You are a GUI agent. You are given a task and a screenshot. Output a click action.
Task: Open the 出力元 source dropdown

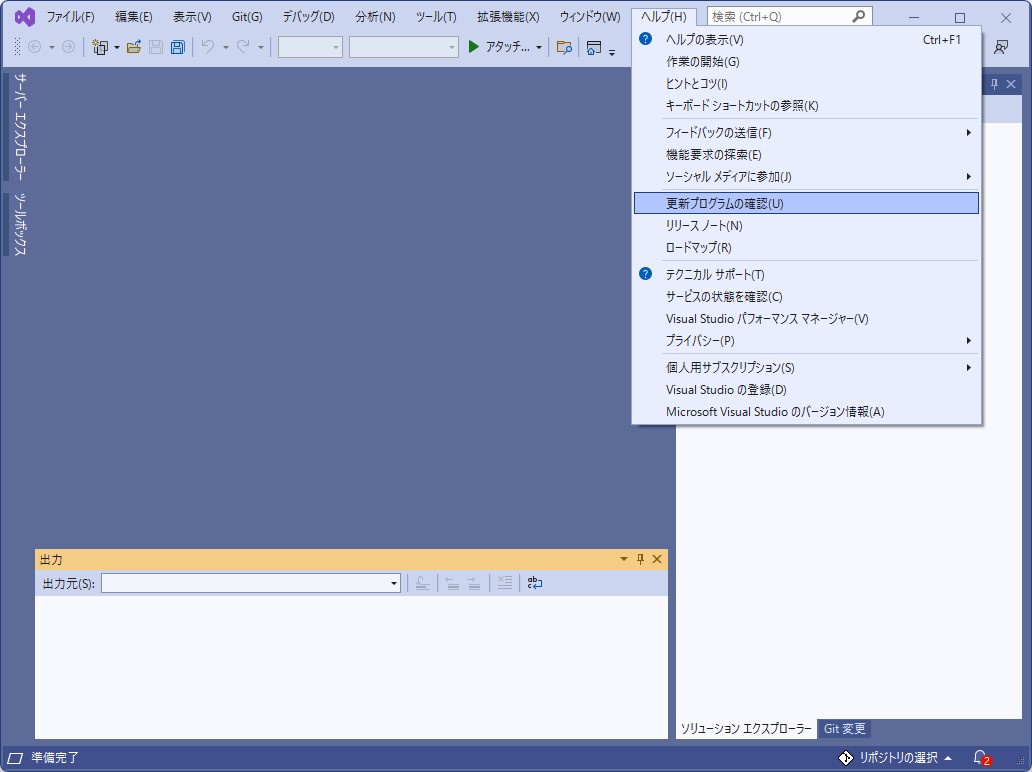point(394,583)
